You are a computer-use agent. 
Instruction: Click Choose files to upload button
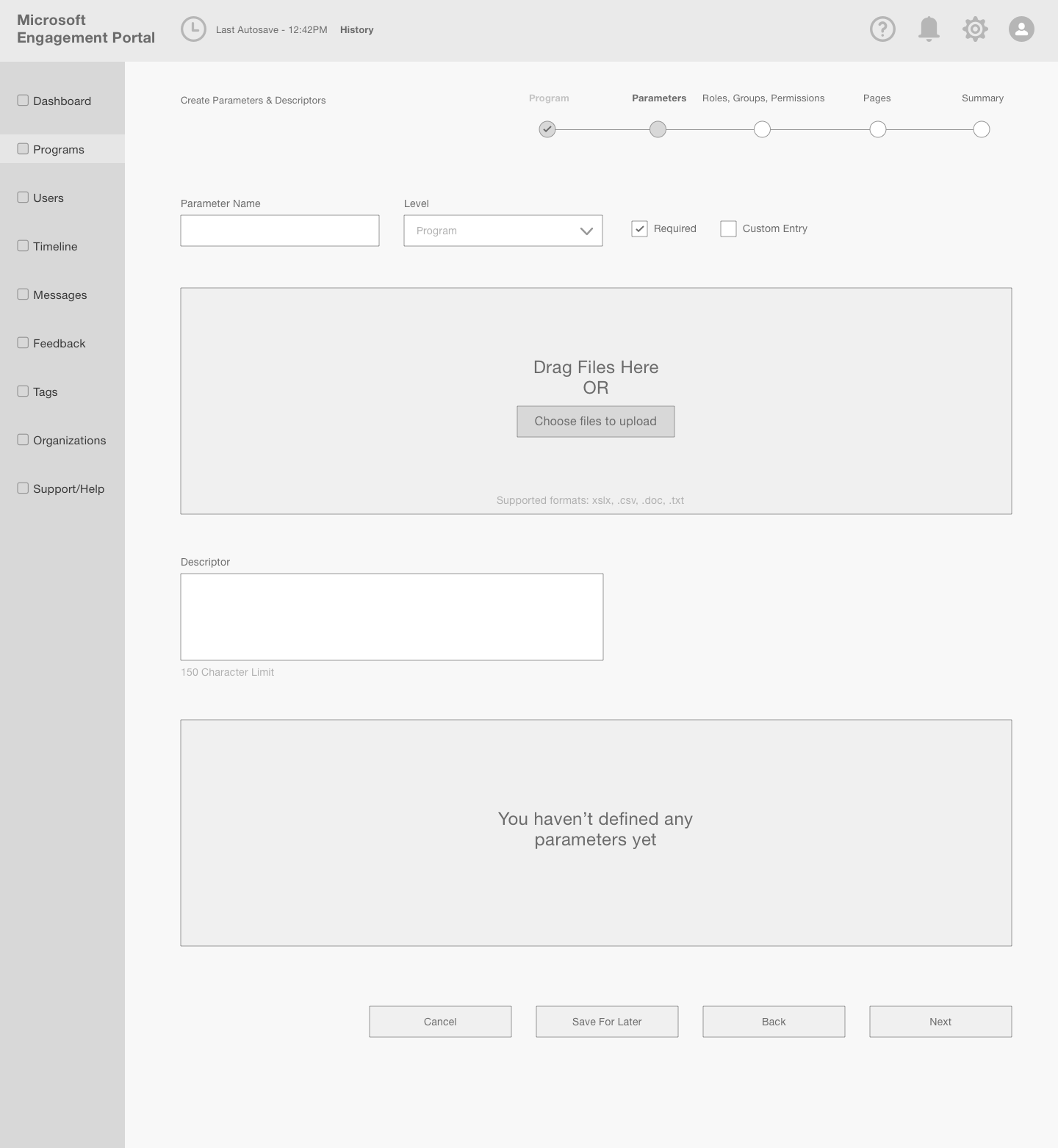596,422
